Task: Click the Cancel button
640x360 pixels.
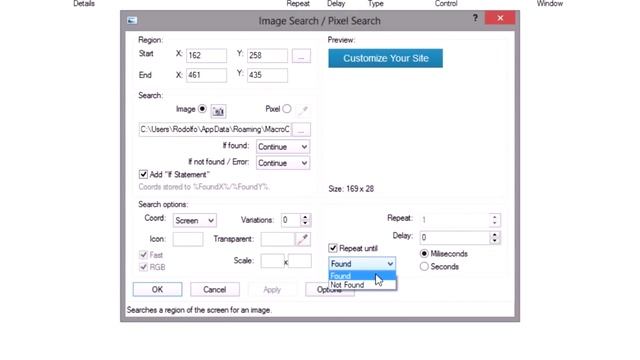Action: [x=215, y=289]
